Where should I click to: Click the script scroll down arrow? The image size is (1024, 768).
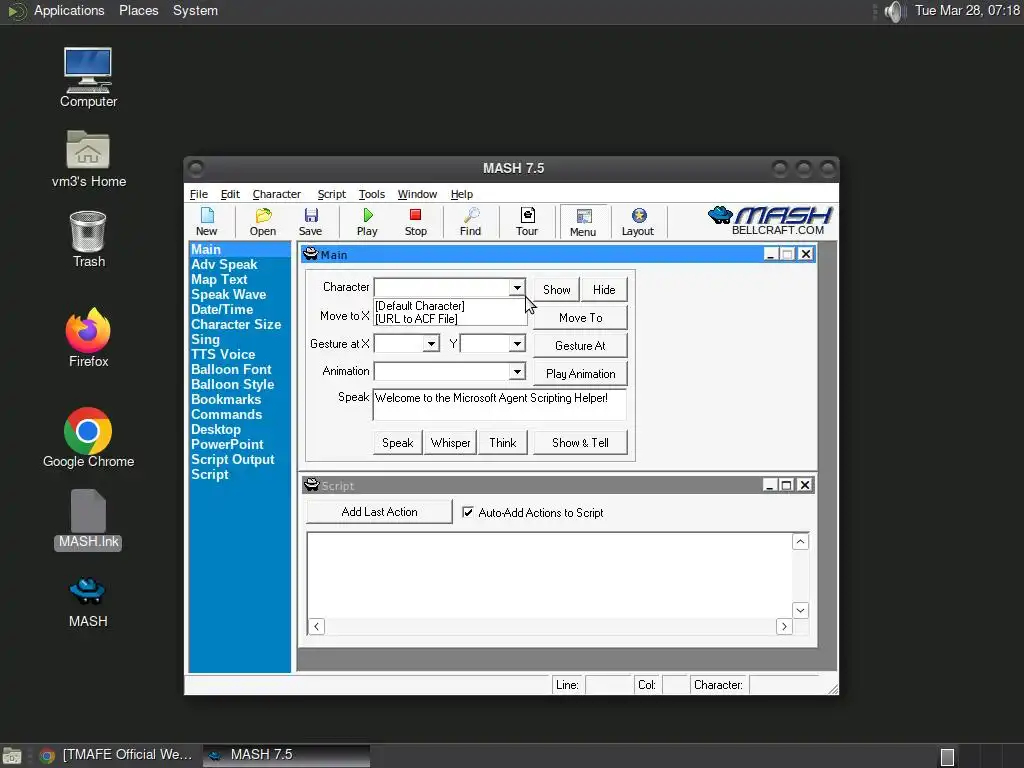pyautogui.click(x=801, y=610)
